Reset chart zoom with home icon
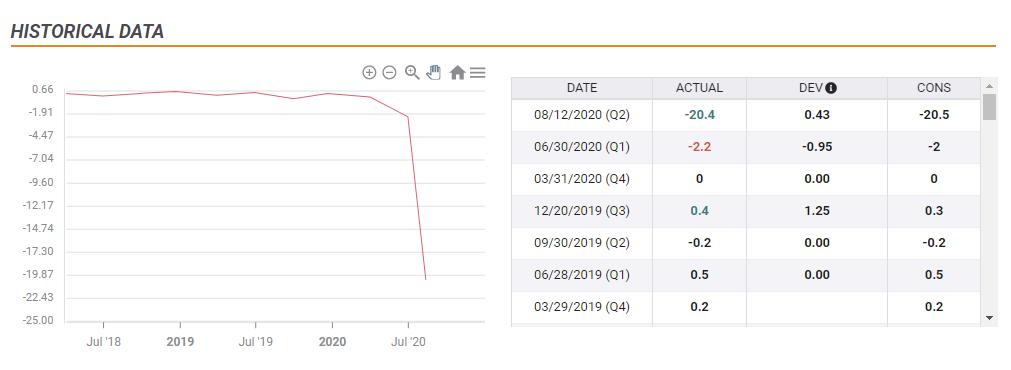Screen dimensions: 1011x370 pyautogui.click(x=457, y=73)
